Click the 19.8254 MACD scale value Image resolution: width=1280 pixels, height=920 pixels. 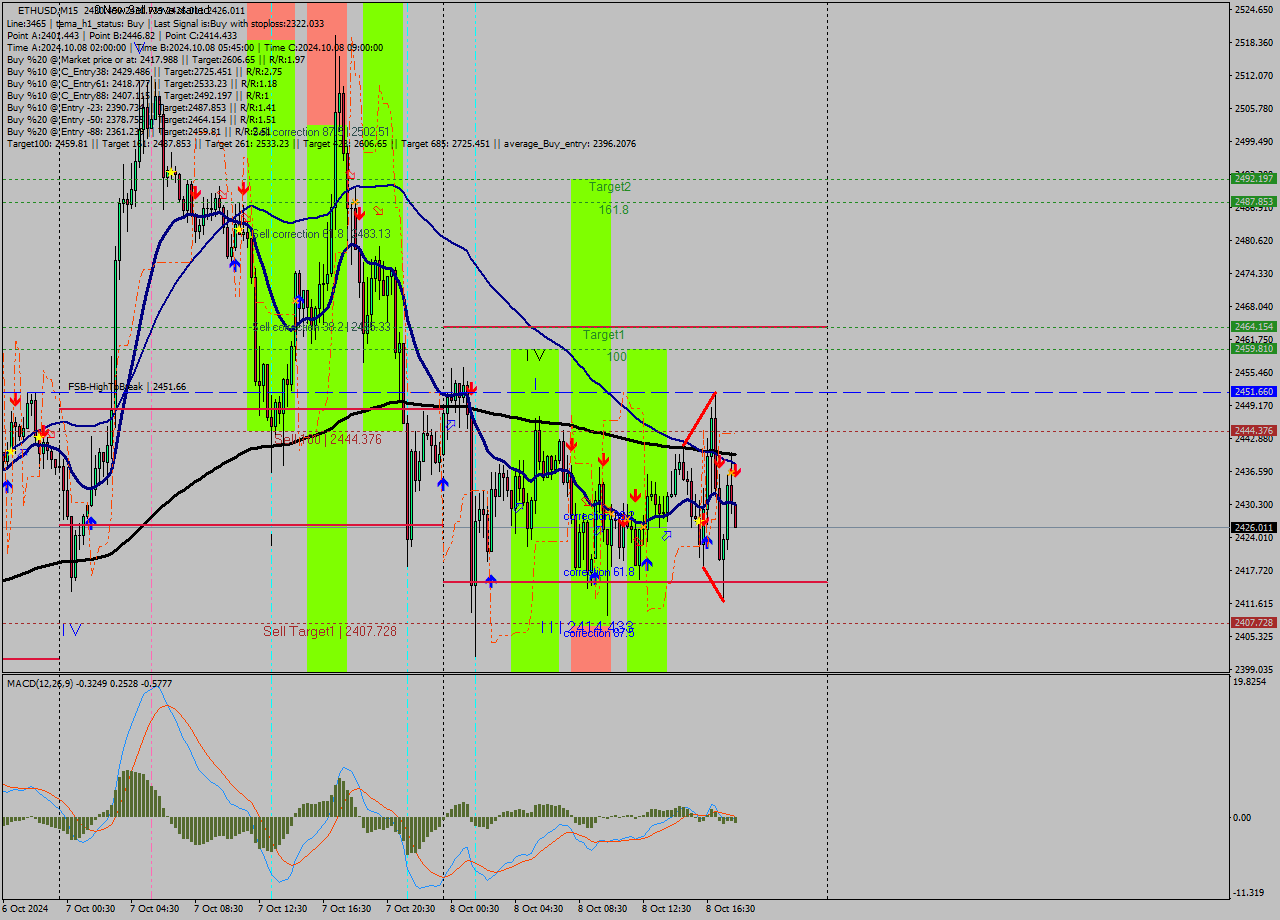point(1251,681)
